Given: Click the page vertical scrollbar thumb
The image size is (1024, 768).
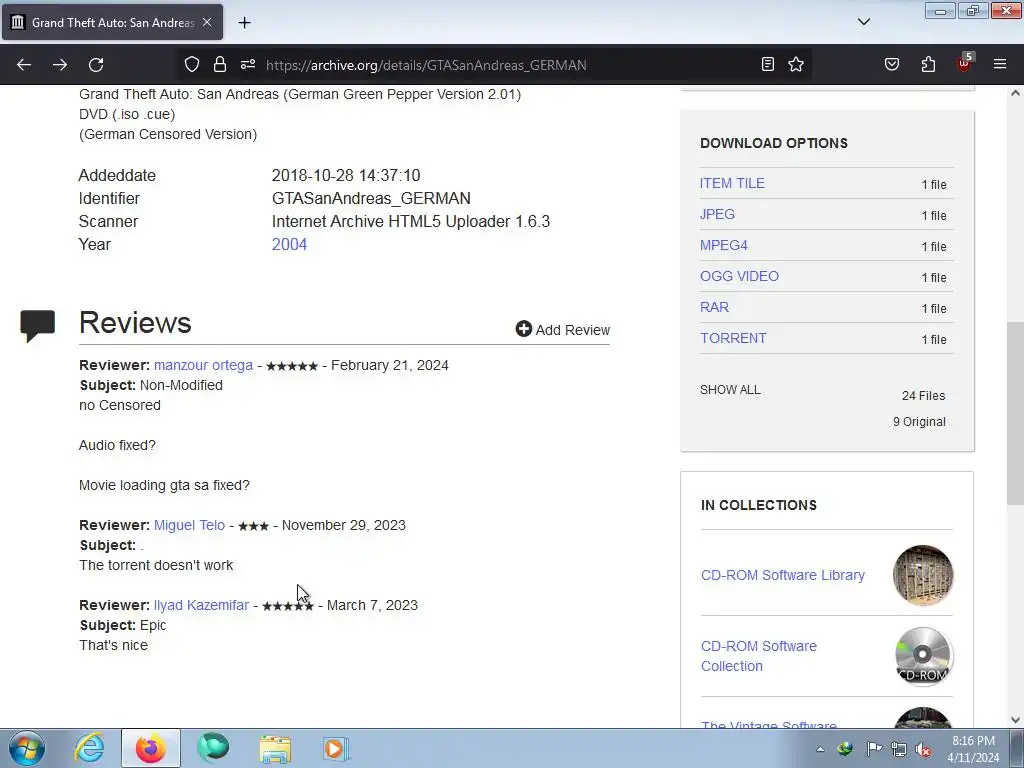Looking at the screenshot, I should coord(1015,413).
